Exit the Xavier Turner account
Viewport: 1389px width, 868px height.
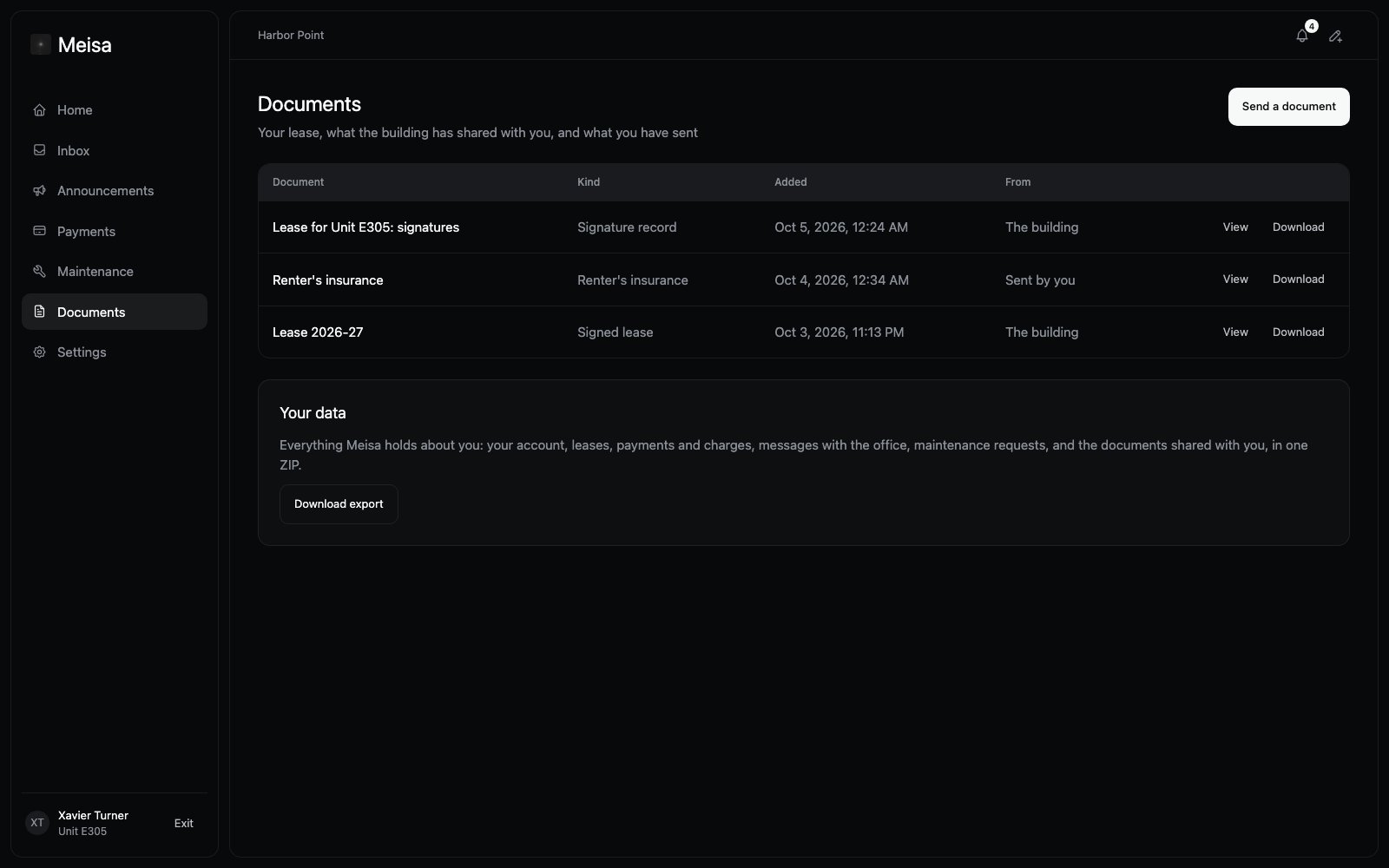pyautogui.click(x=183, y=823)
